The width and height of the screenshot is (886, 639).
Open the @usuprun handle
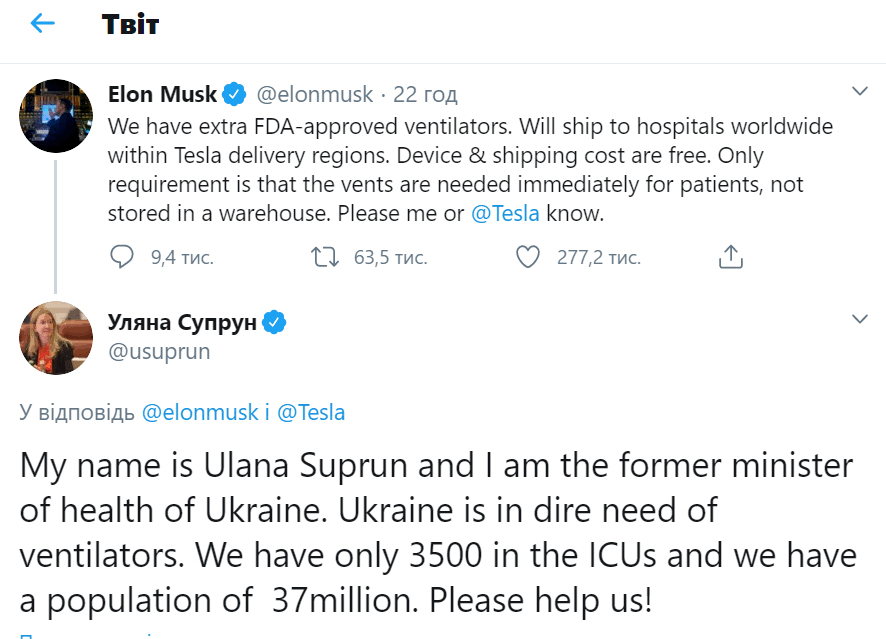(x=159, y=351)
